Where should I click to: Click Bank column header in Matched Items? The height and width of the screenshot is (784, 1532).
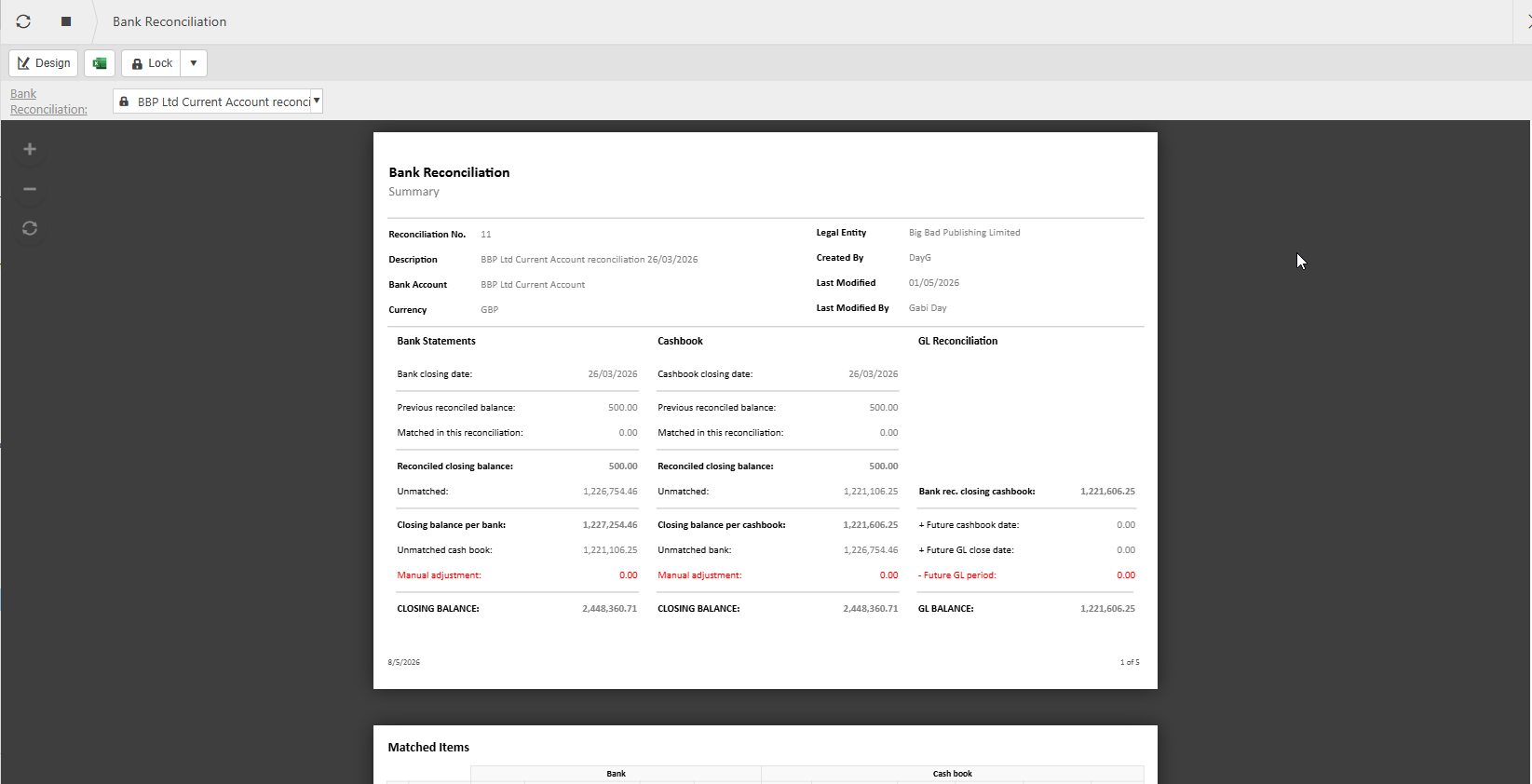tap(617, 774)
